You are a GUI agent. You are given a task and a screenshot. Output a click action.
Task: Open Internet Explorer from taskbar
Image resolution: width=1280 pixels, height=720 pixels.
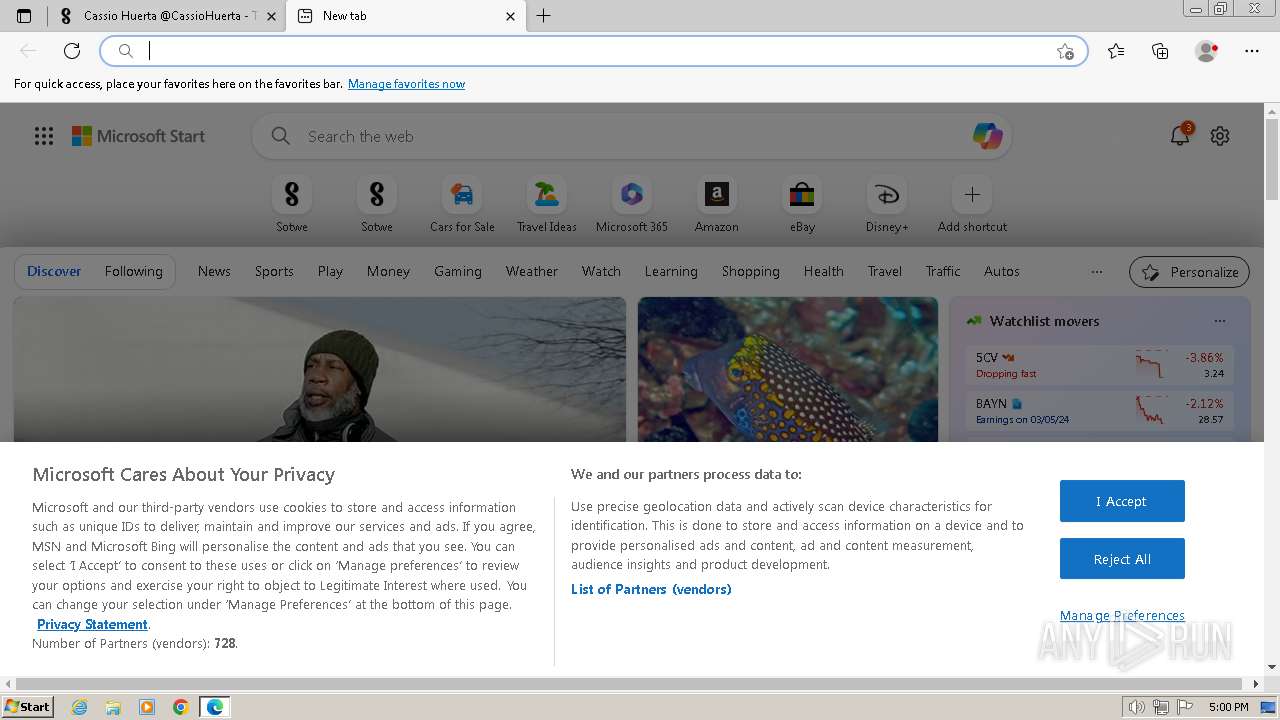tap(80, 707)
